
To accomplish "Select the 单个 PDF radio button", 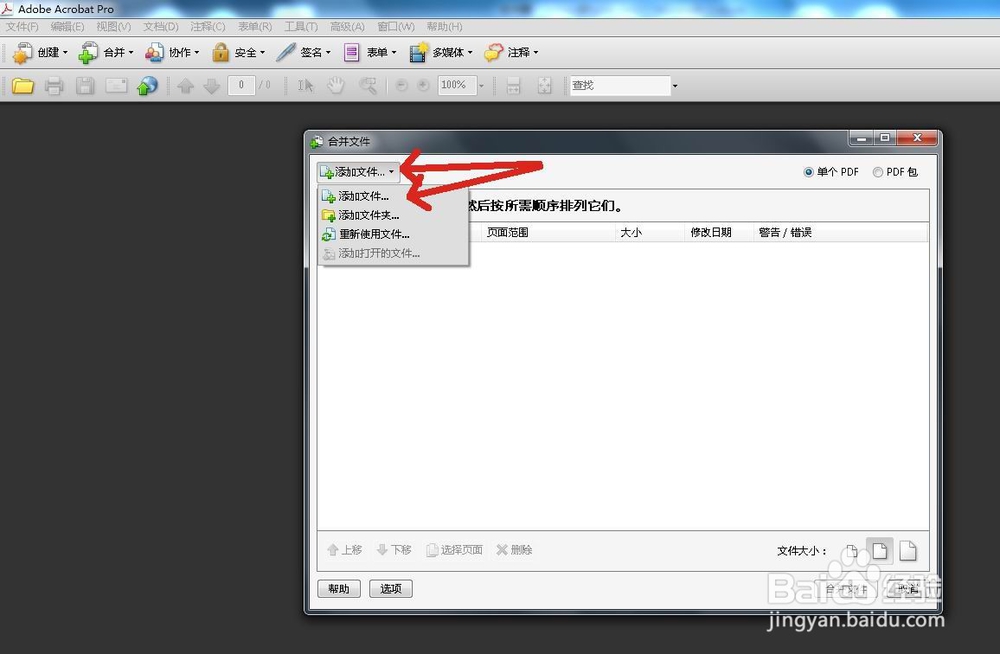I will tap(810, 171).
